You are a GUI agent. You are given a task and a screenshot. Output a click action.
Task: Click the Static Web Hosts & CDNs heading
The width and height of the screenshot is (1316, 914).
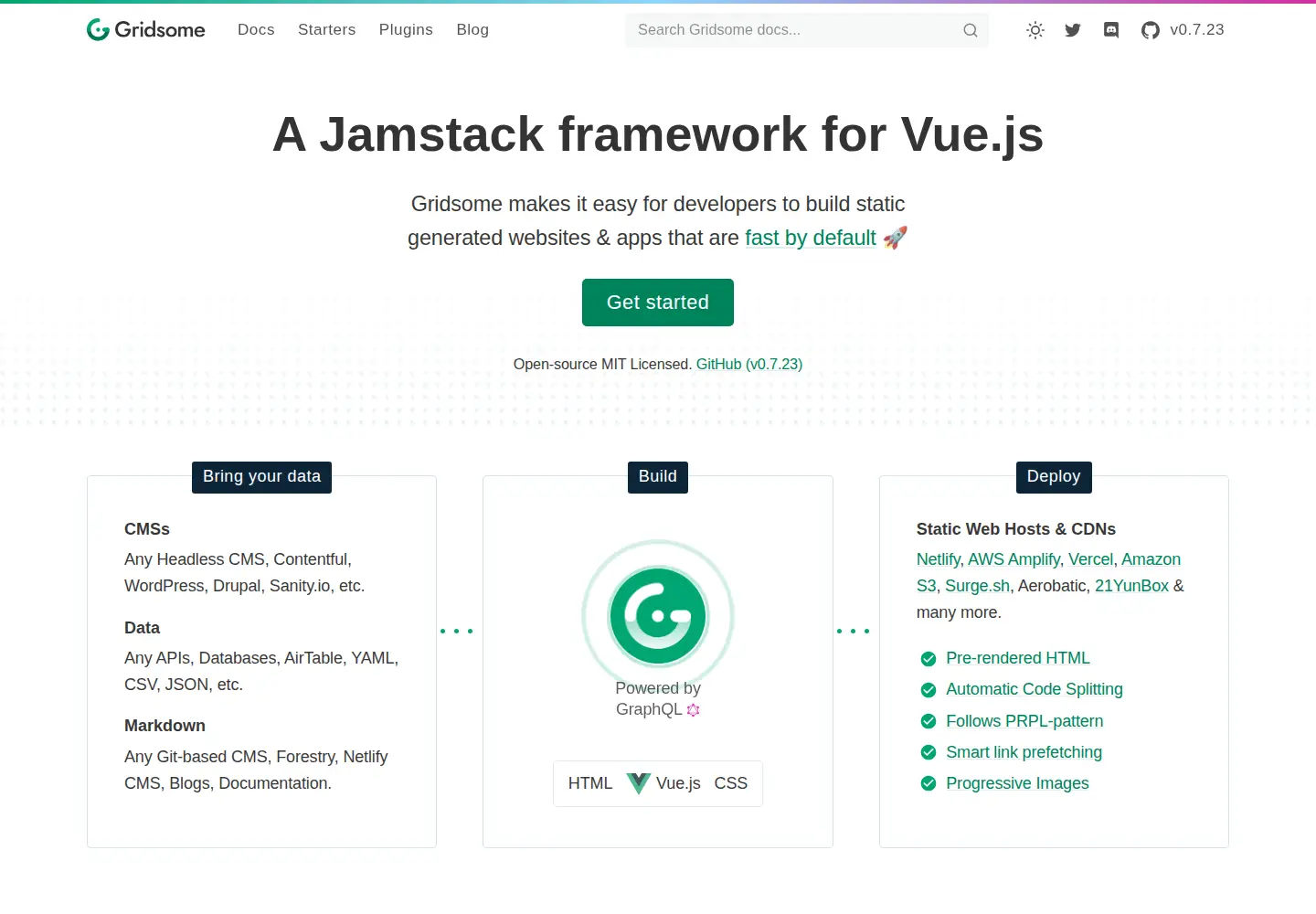click(x=1016, y=529)
